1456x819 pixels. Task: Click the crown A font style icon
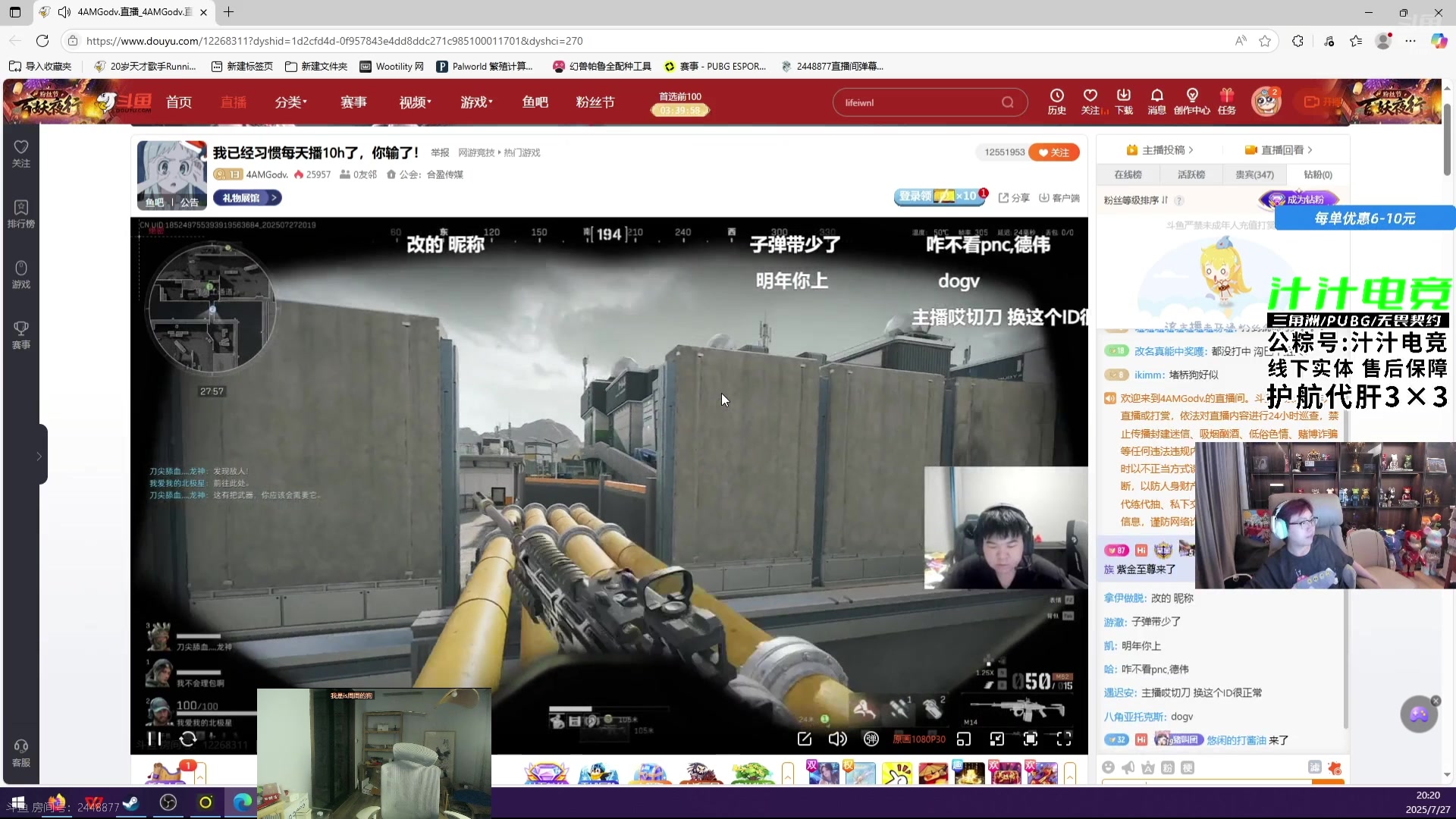[1148, 767]
